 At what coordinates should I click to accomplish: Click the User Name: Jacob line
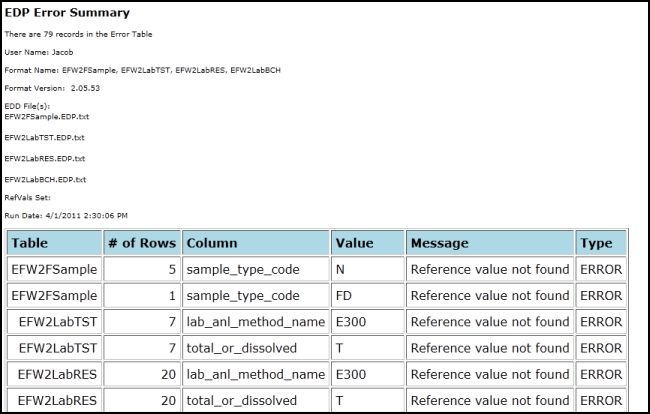click(x=39, y=52)
